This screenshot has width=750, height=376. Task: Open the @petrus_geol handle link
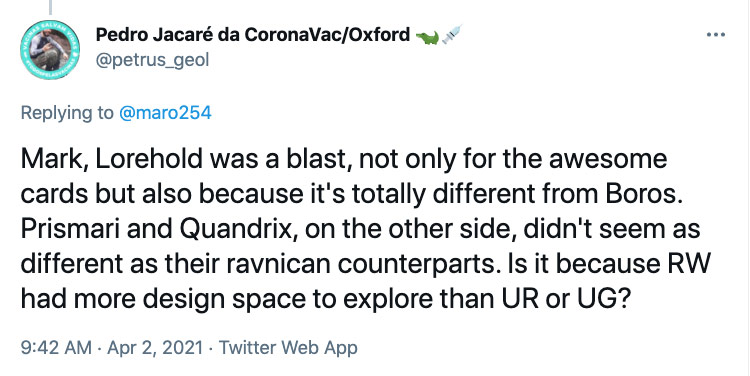pos(153,60)
